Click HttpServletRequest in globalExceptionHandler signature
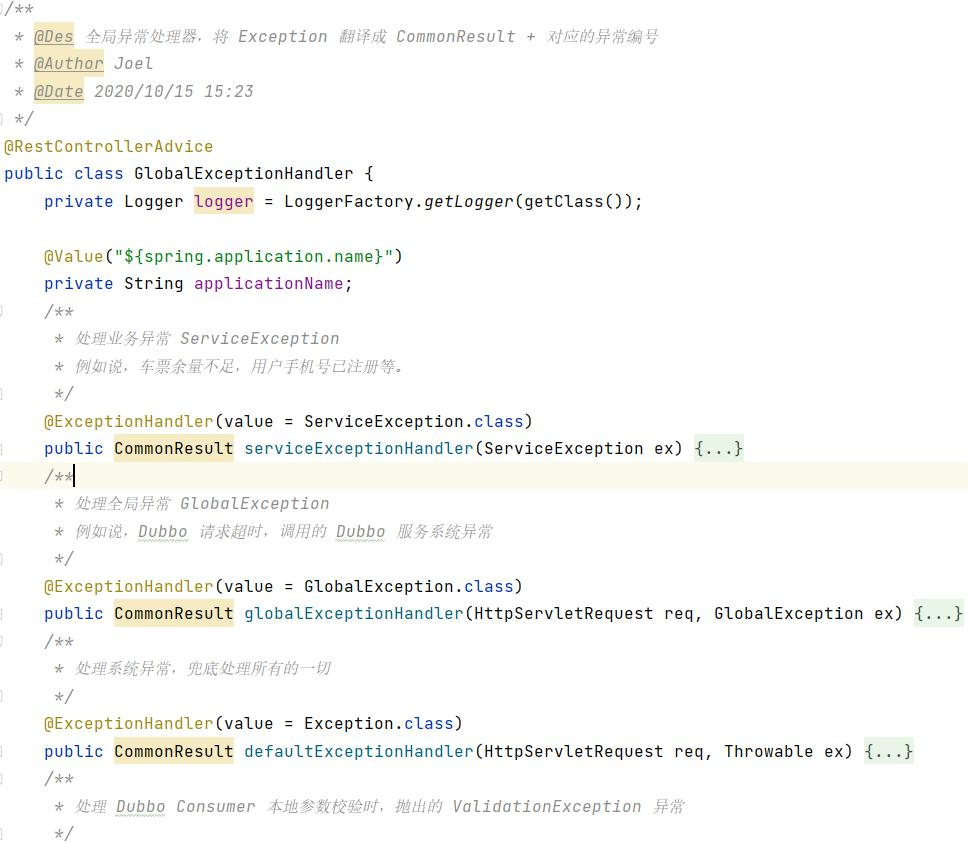968x842 pixels. [563, 613]
